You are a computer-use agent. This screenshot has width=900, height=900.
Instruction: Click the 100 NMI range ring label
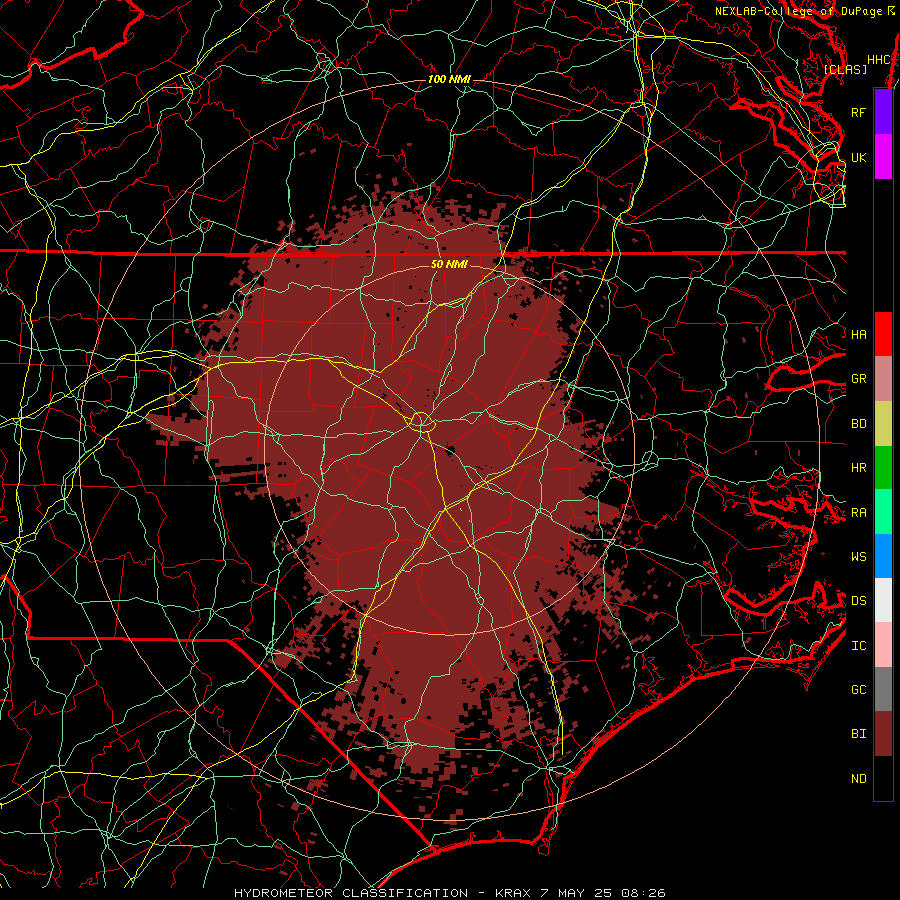point(449,79)
